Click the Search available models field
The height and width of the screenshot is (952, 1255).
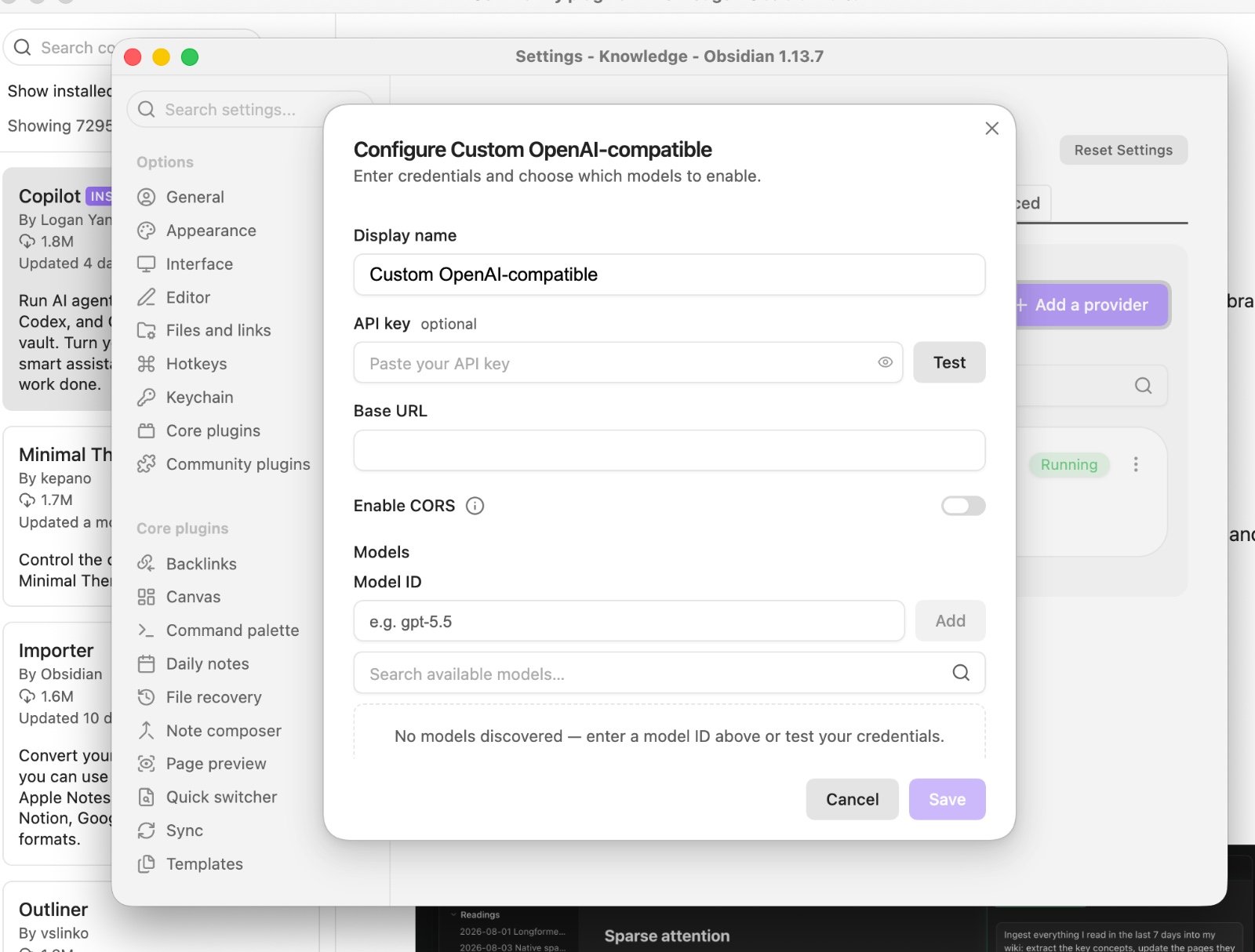point(669,673)
